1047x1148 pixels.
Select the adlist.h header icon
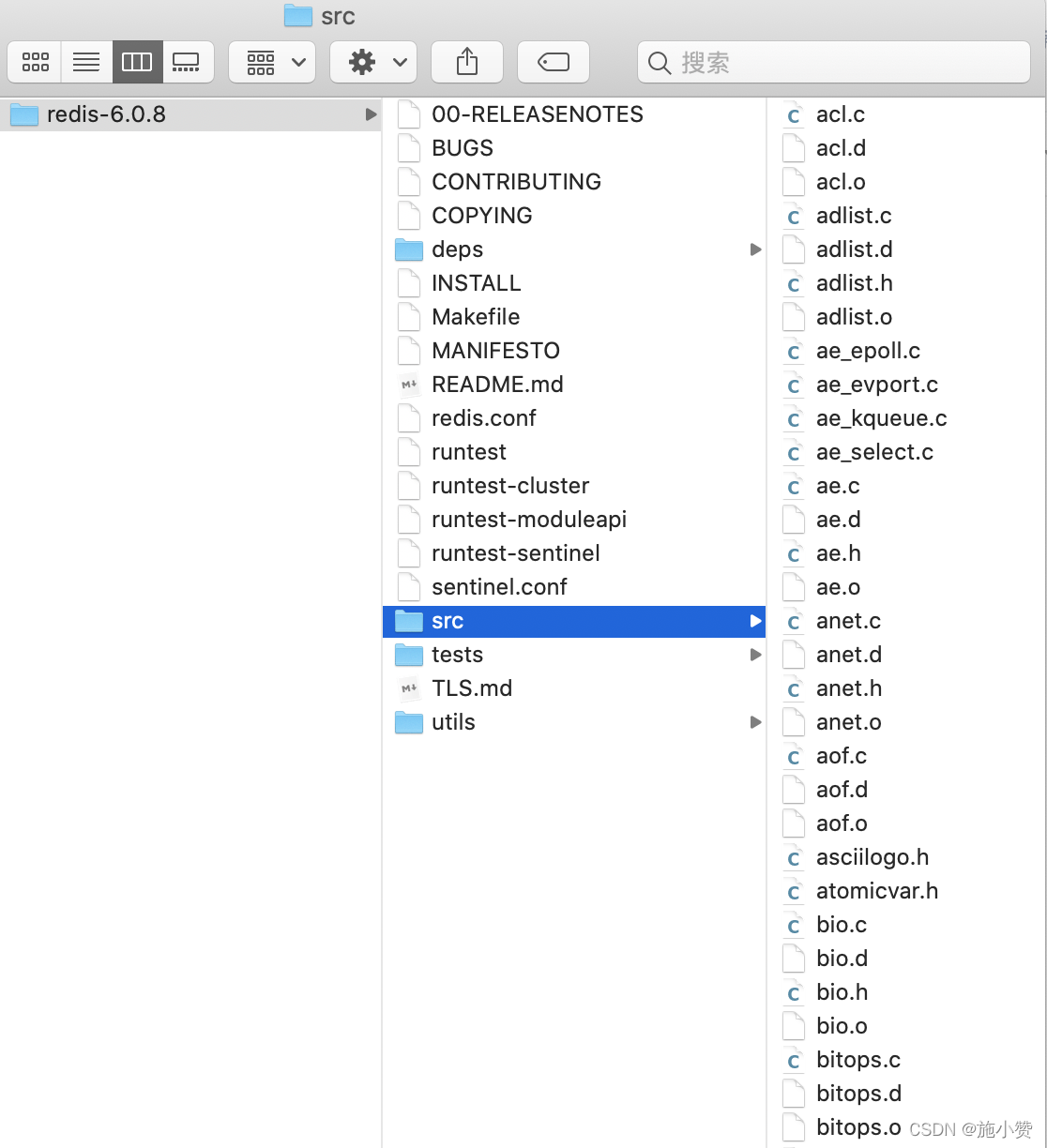coord(794,283)
